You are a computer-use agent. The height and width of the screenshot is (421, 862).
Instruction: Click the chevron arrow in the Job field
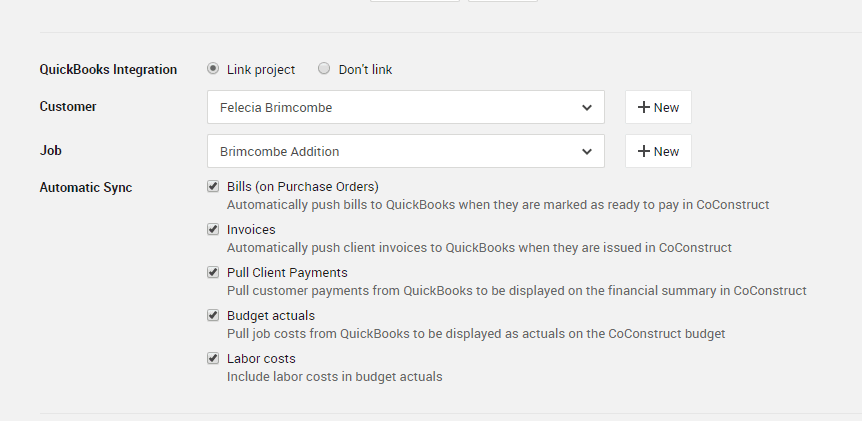(x=586, y=151)
